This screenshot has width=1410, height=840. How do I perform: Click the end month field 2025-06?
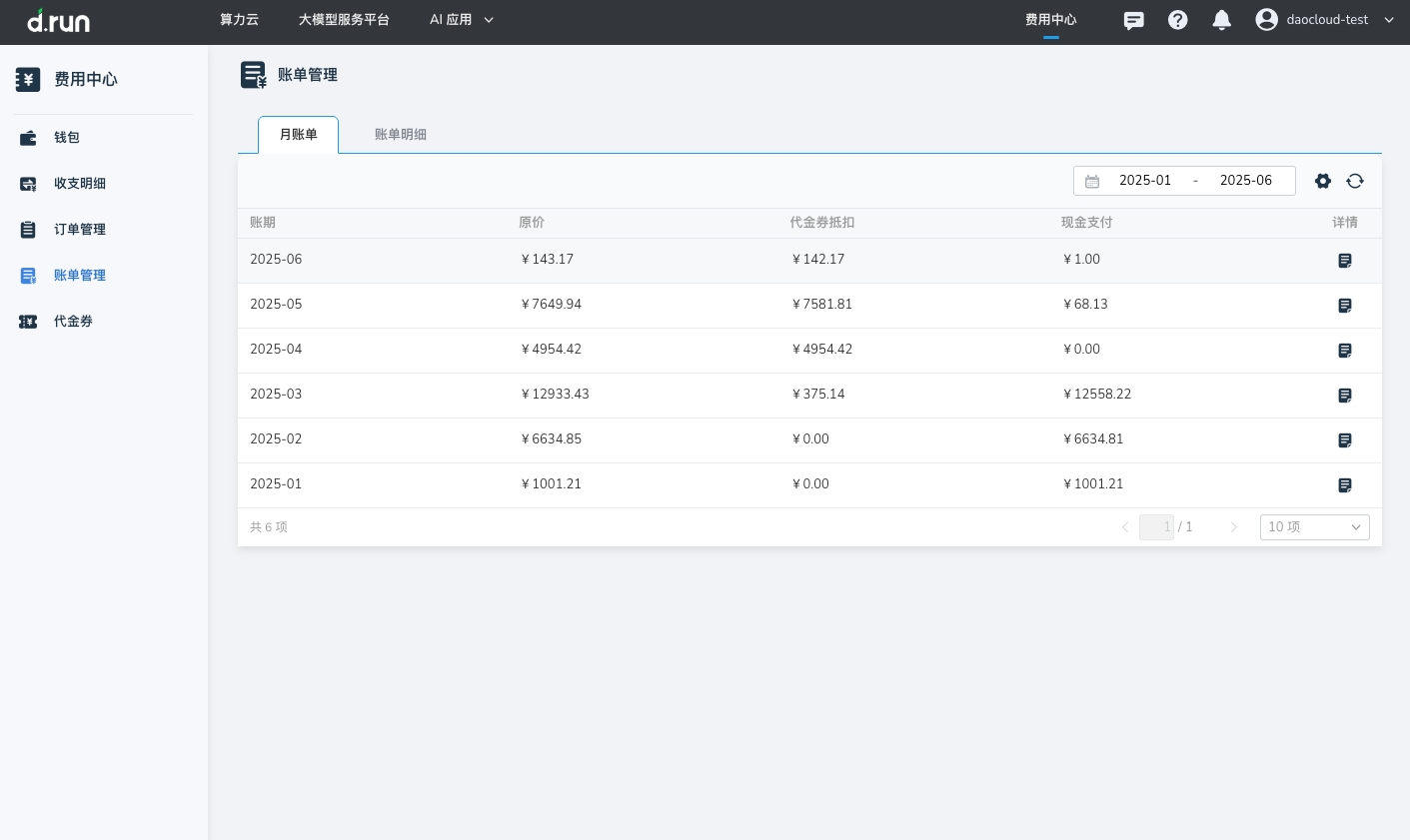1246,181
